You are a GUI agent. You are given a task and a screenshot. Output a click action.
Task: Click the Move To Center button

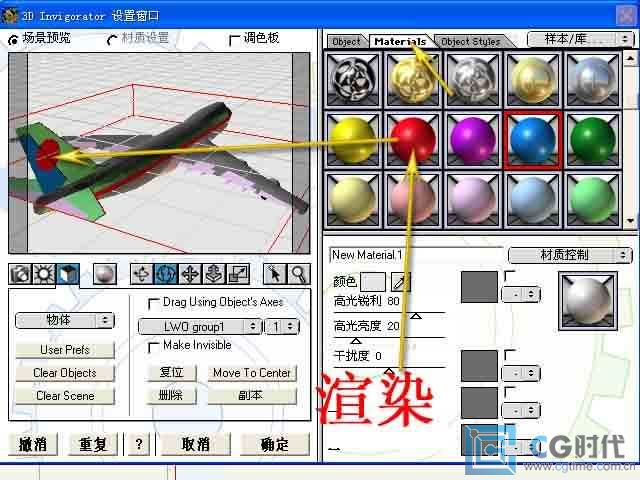tap(252, 373)
